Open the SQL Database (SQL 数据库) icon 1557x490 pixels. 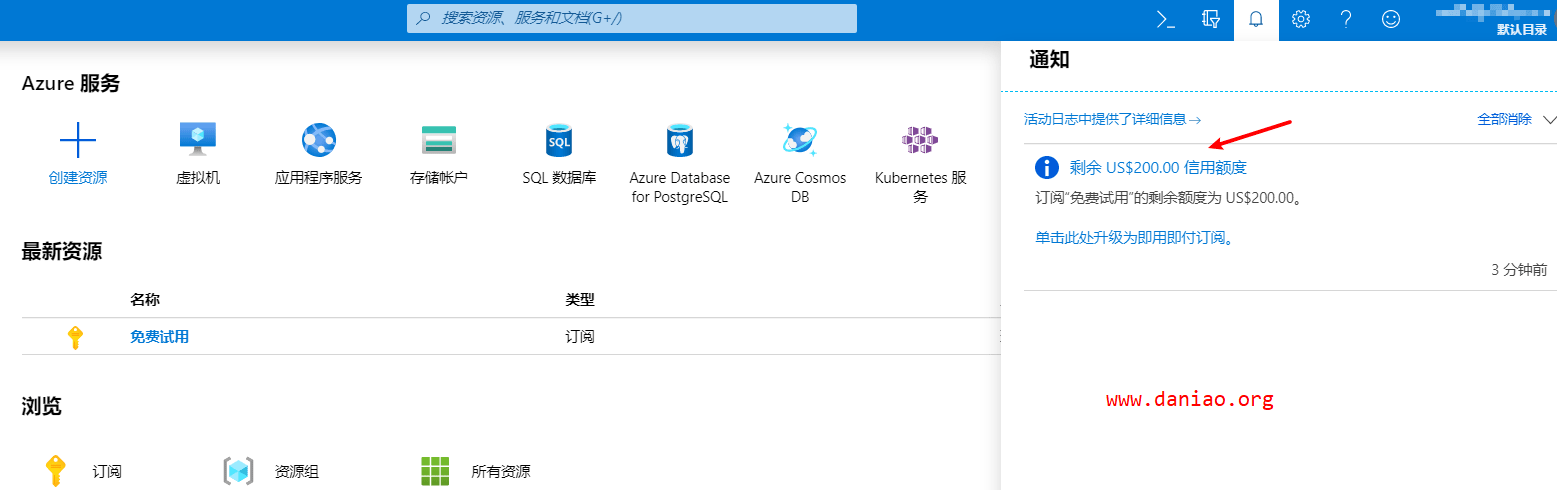click(x=559, y=141)
